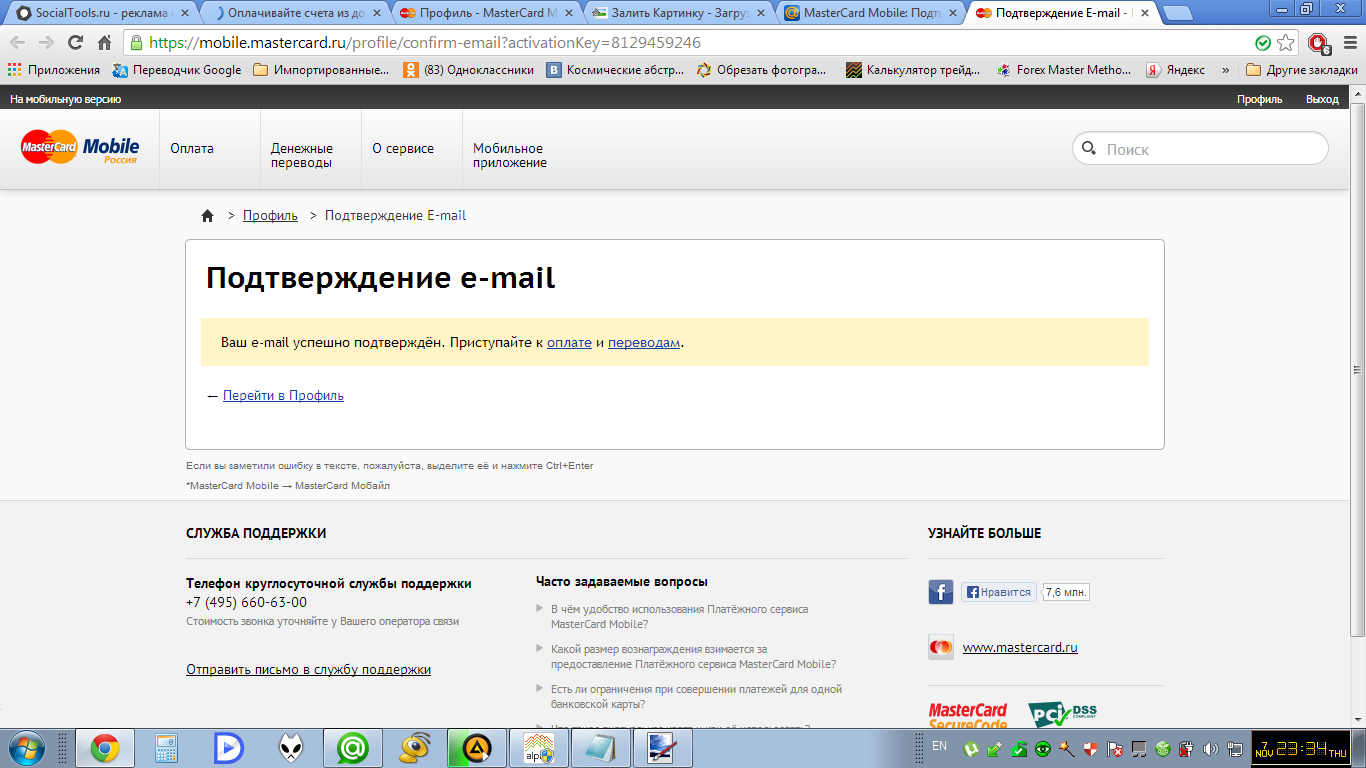Open the О сервисе menu item
This screenshot has height=768, width=1366.
(x=403, y=148)
